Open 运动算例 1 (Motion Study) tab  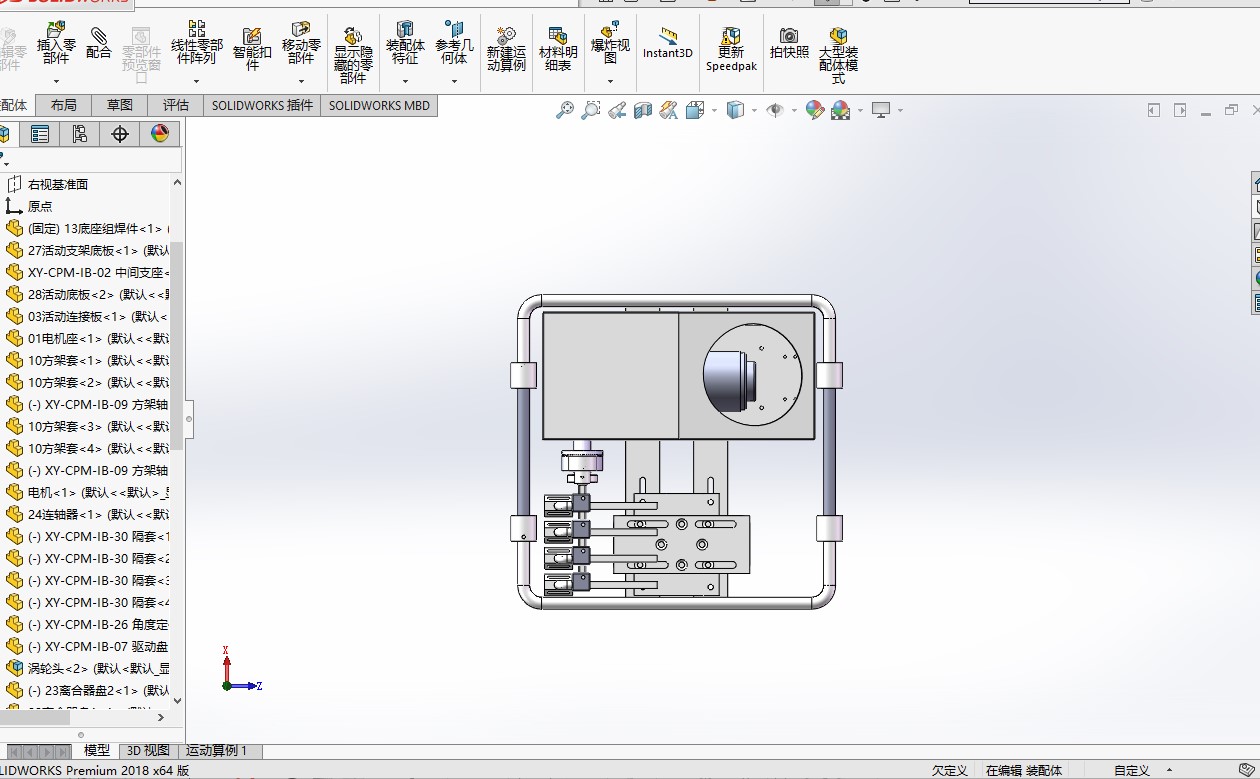coord(218,750)
